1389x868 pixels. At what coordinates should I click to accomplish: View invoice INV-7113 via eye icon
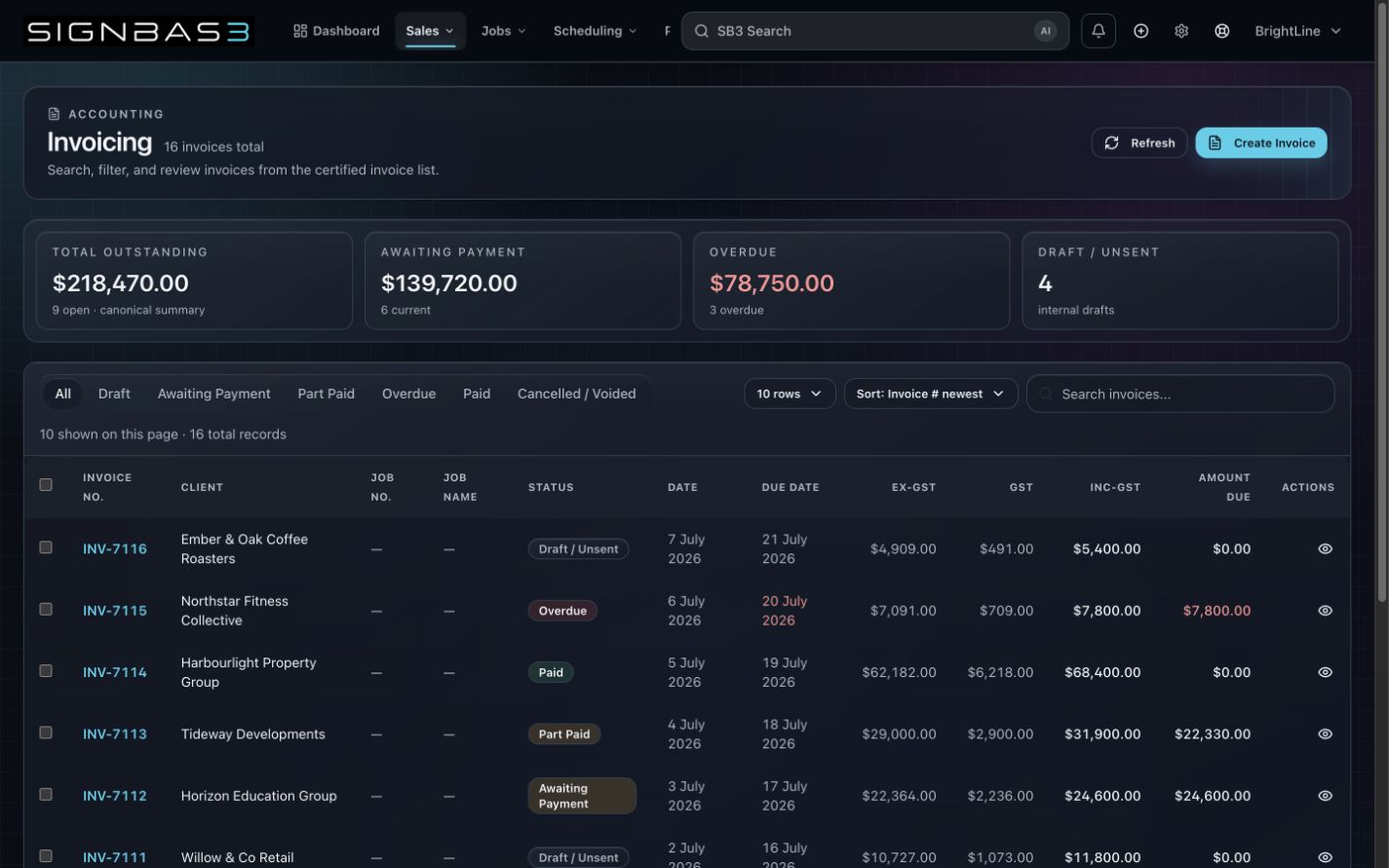[x=1325, y=735]
